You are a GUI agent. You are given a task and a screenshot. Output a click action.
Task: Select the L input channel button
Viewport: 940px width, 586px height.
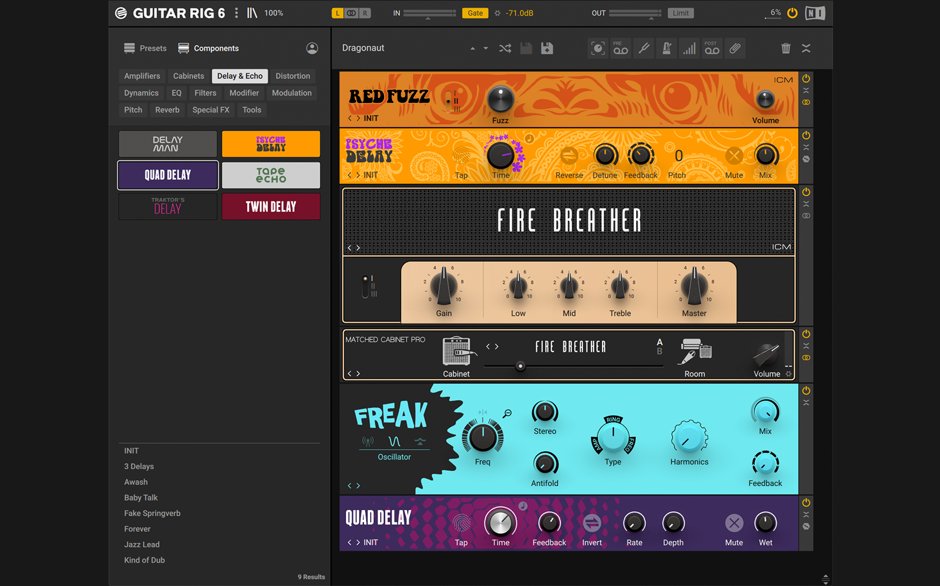coord(338,13)
